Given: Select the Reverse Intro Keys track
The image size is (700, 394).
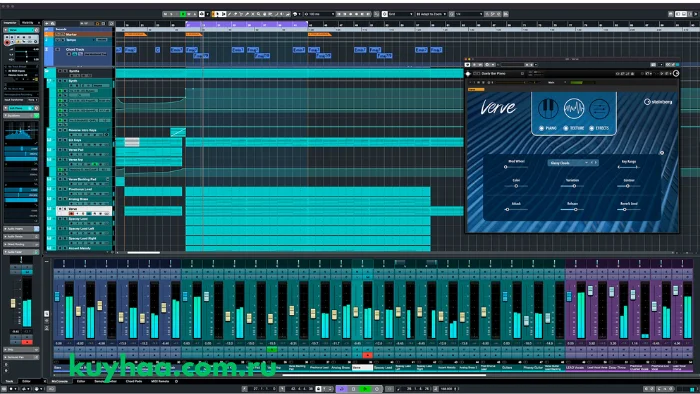Looking at the screenshot, I should 82,130.
